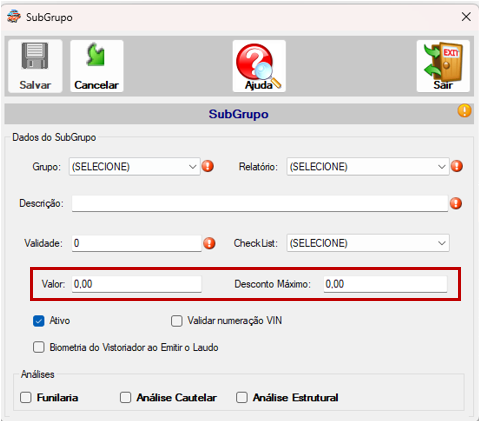The image size is (479, 421).
Task: Enable the Análise Cautelar checkbox
Action: pyautogui.click(x=125, y=397)
